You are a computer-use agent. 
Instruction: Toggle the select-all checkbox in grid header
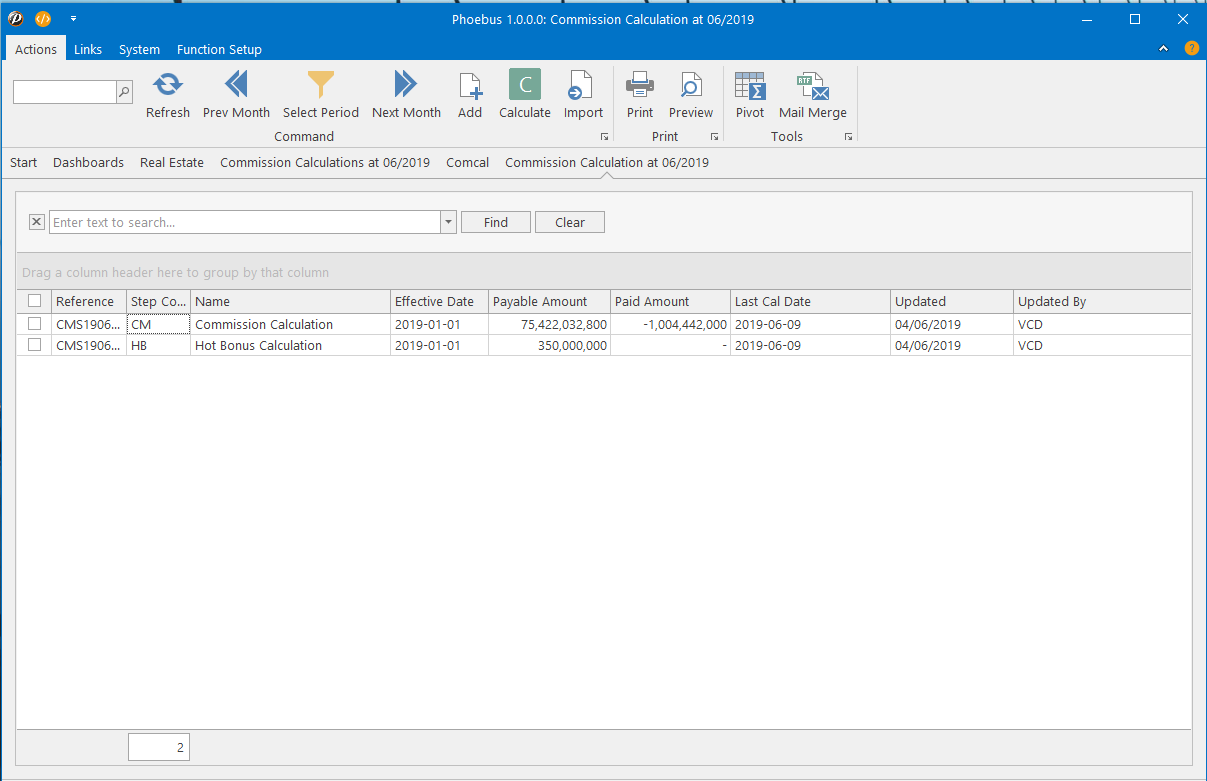[35, 301]
